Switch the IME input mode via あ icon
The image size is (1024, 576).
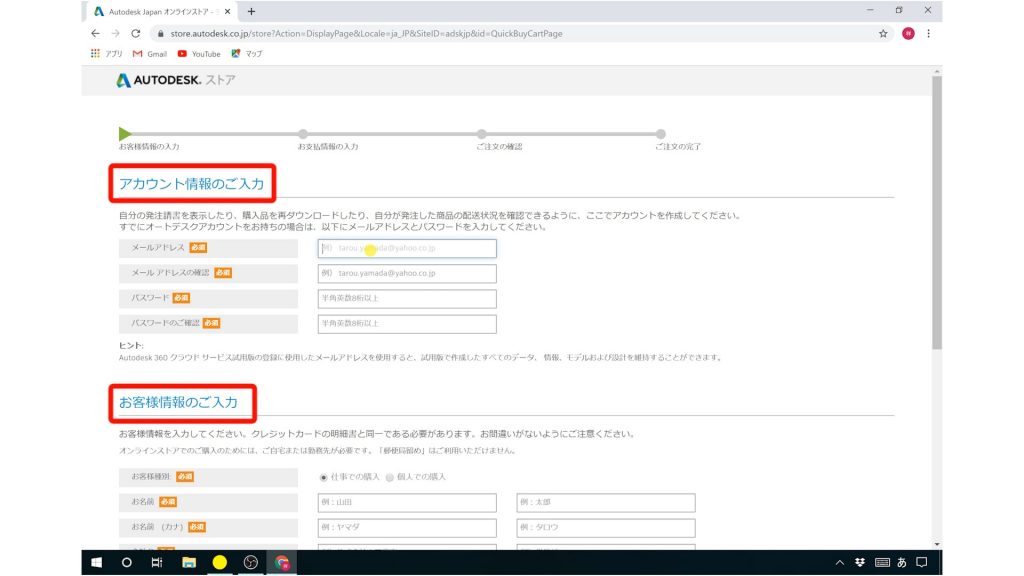click(902, 563)
